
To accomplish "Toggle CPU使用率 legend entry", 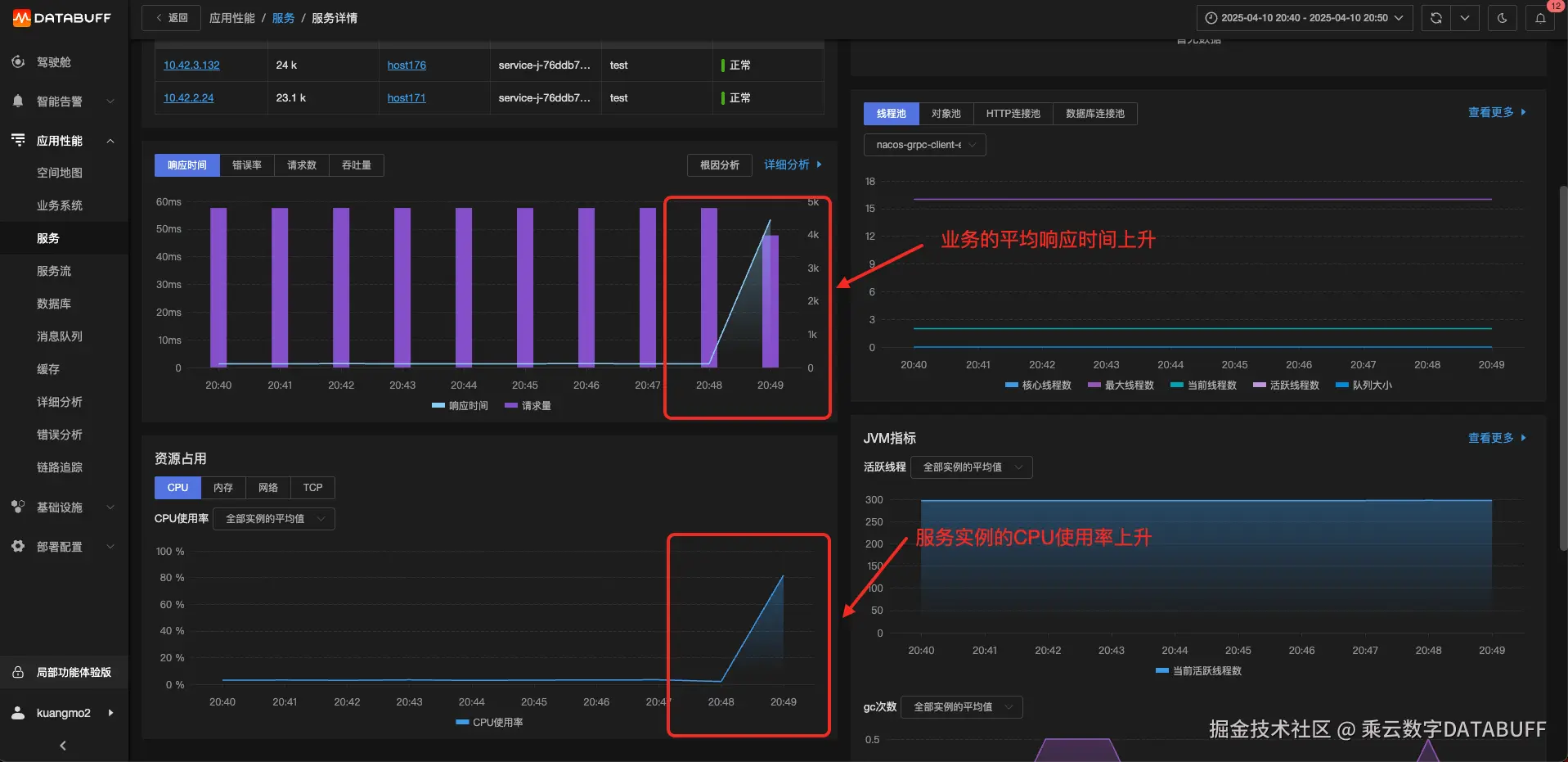I will pyautogui.click(x=489, y=722).
